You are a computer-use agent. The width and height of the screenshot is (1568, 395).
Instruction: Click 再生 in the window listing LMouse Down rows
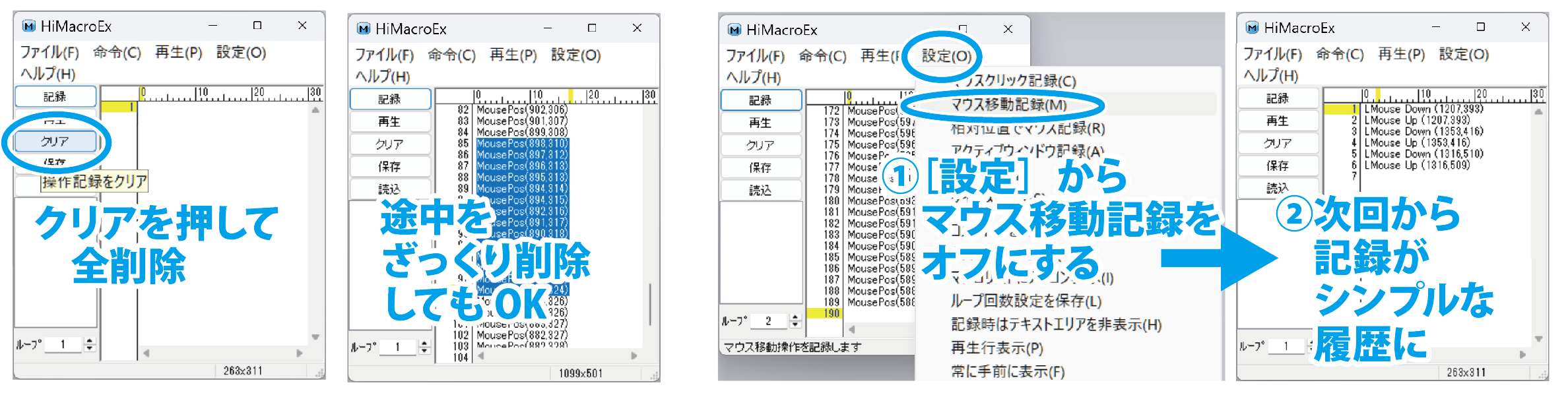(1278, 121)
